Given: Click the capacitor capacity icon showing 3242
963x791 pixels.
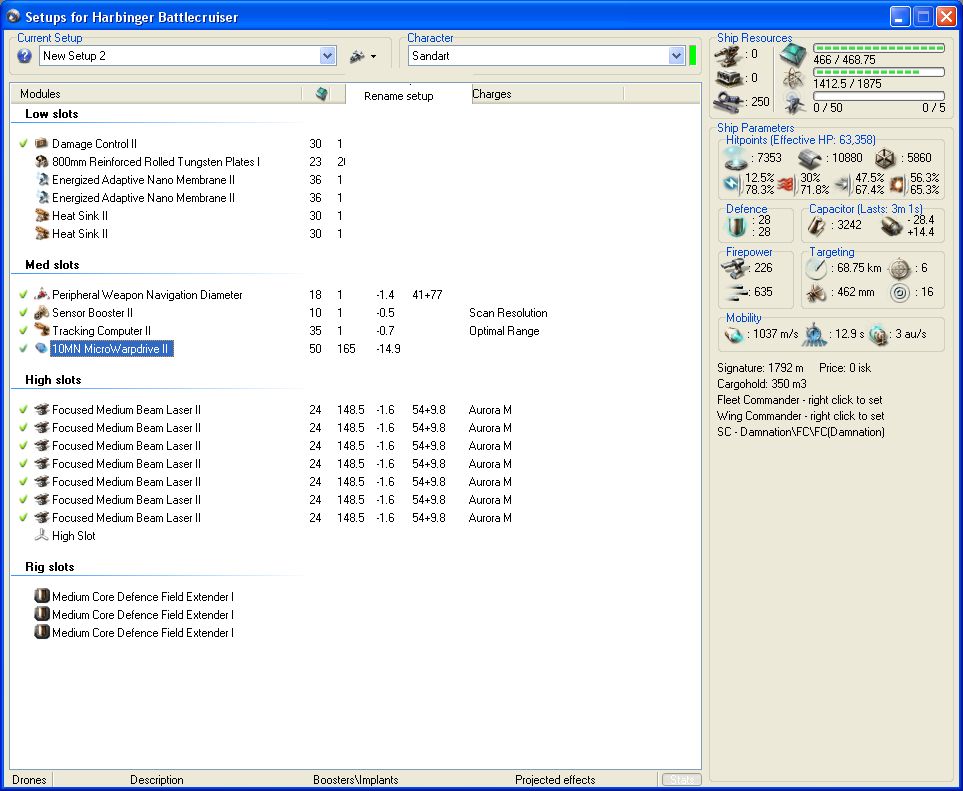Looking at the screenshot, I should coord(816,225).
